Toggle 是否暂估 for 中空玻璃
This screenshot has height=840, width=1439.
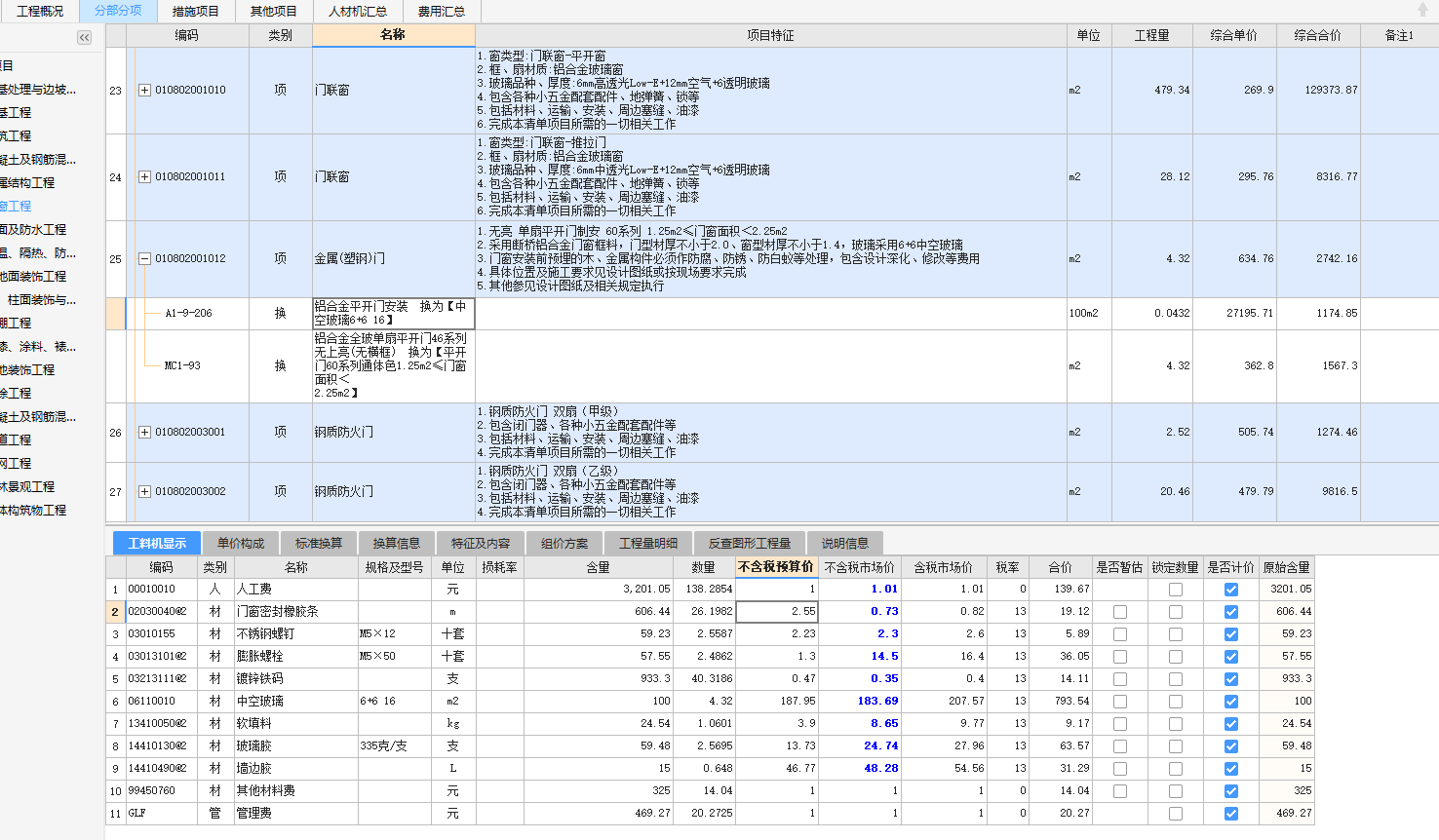click(1120, 702)
